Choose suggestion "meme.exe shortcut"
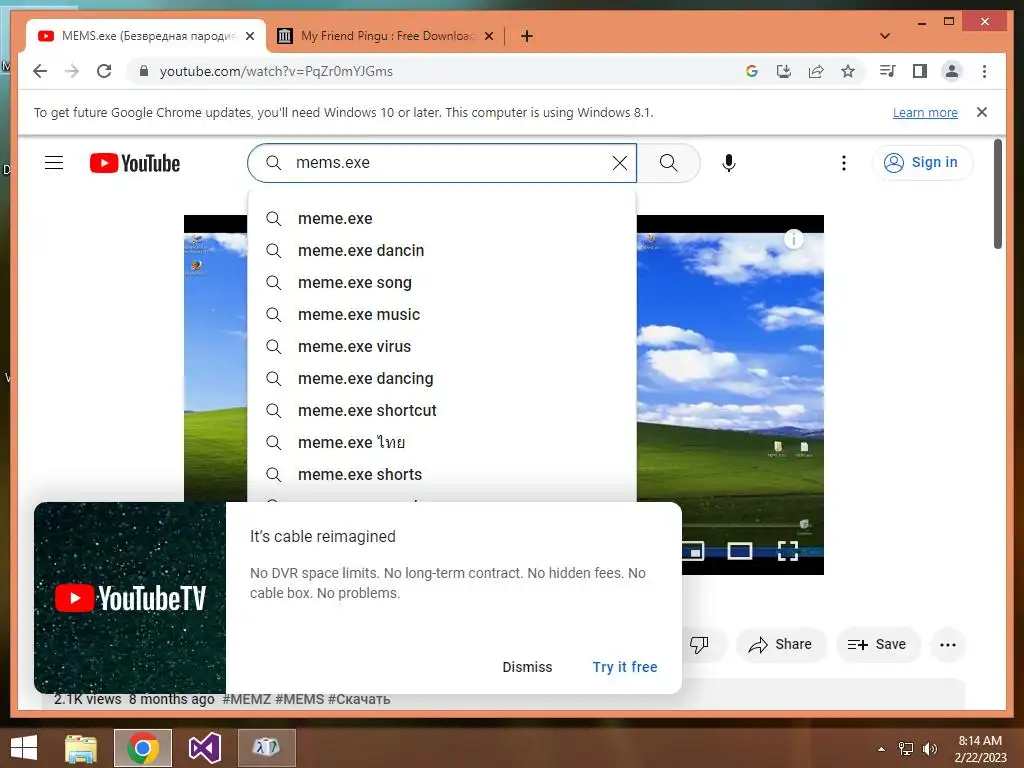 [x=442, y=410]
